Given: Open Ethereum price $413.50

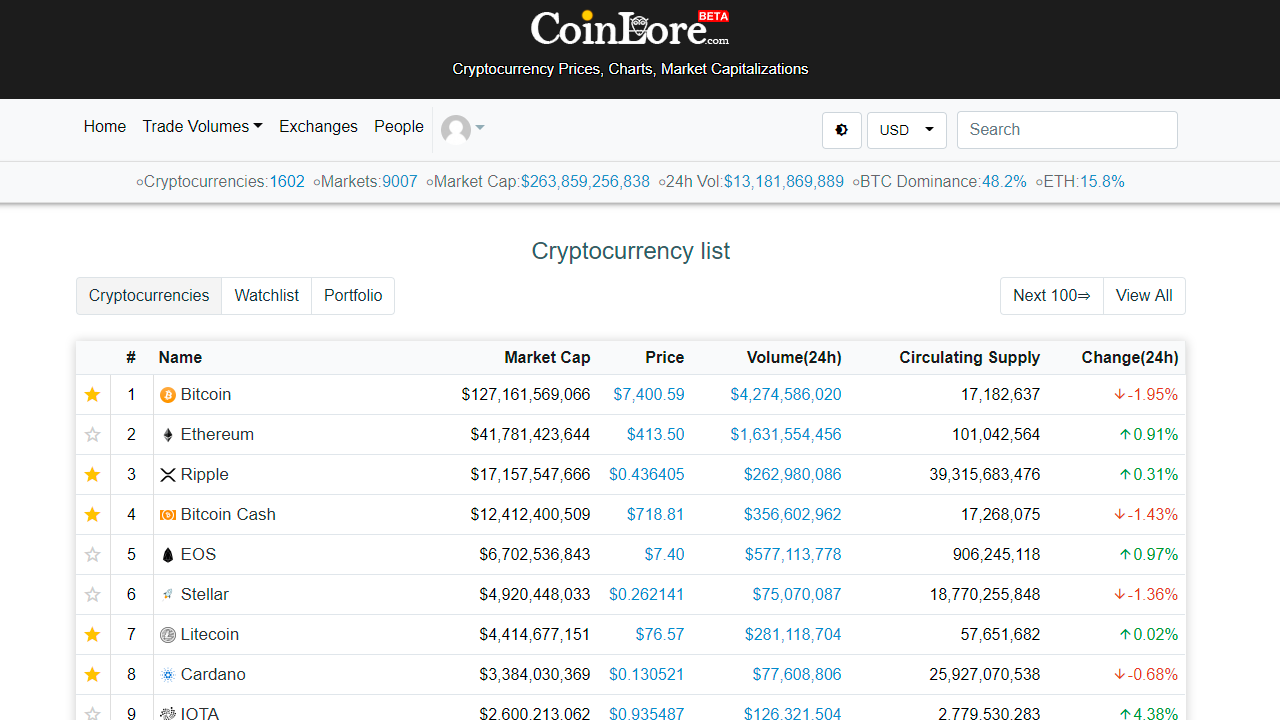Looking at the screenshot, I should pos(656,435).
